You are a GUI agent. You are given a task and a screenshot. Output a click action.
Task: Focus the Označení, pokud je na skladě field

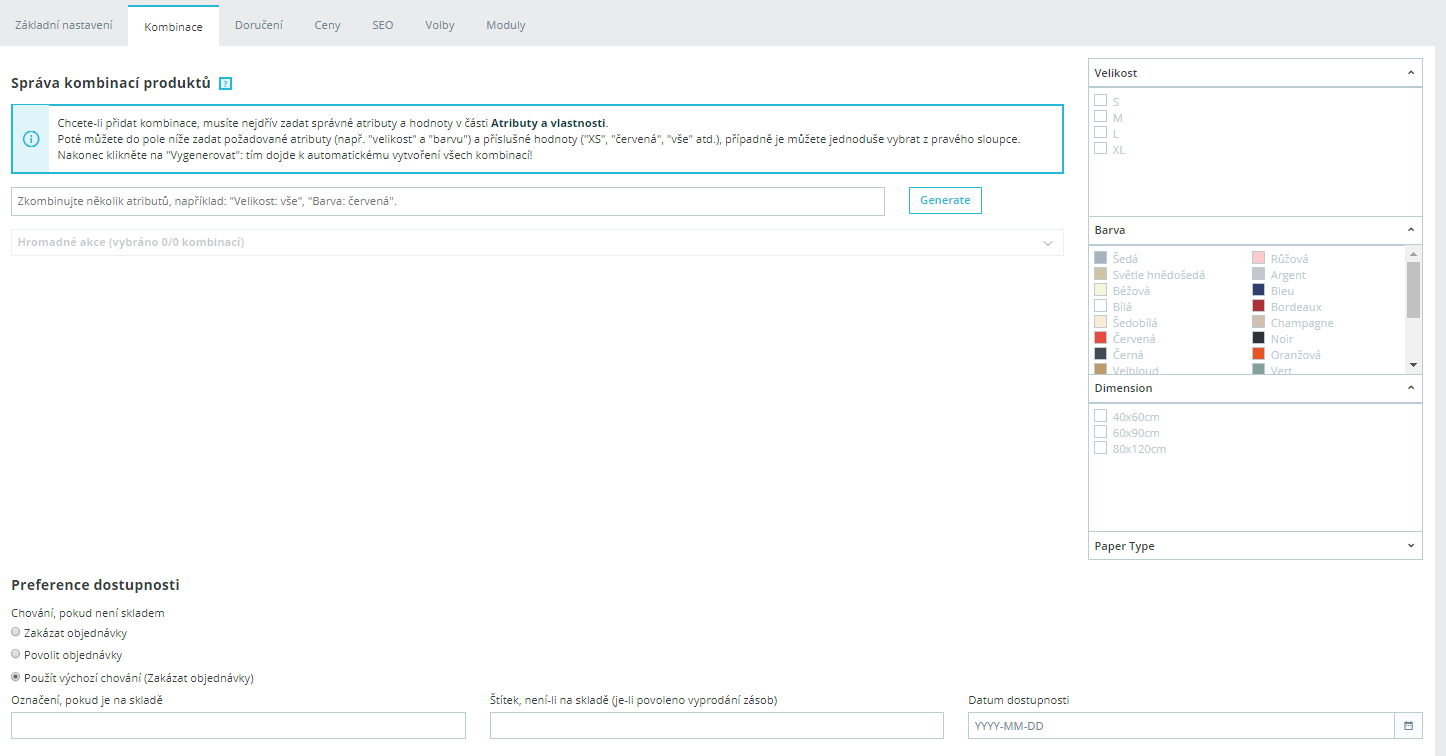click(238, 726)
